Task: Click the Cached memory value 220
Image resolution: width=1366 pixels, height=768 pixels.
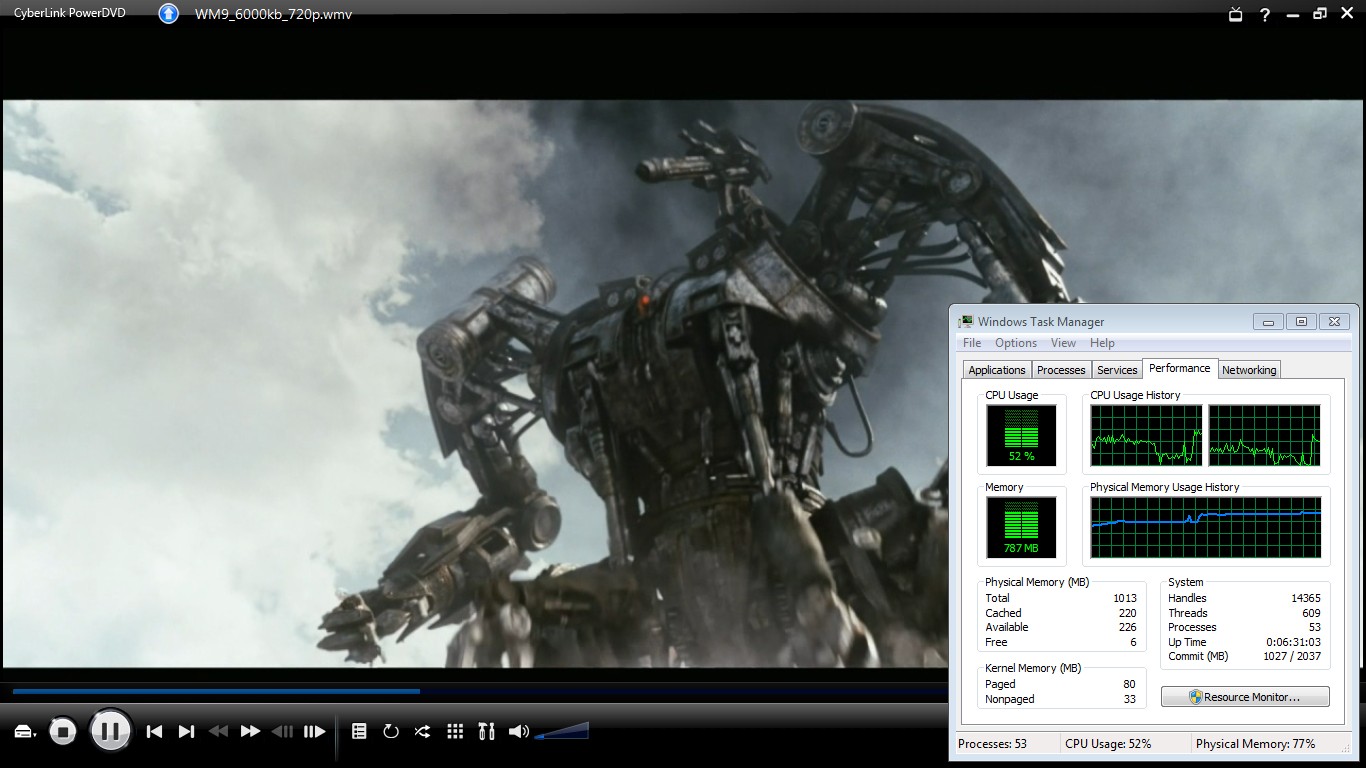Action: coord(1128,613)
